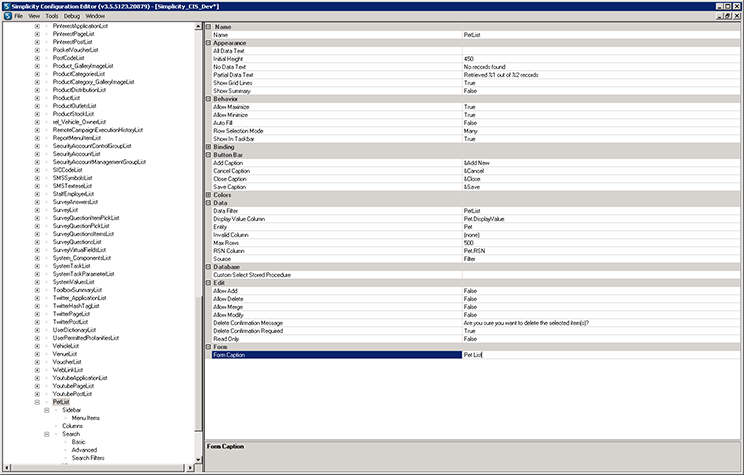Collapse the Edit property category
Viewport: 744px width, 475px height.
click(x=208, y=283)
